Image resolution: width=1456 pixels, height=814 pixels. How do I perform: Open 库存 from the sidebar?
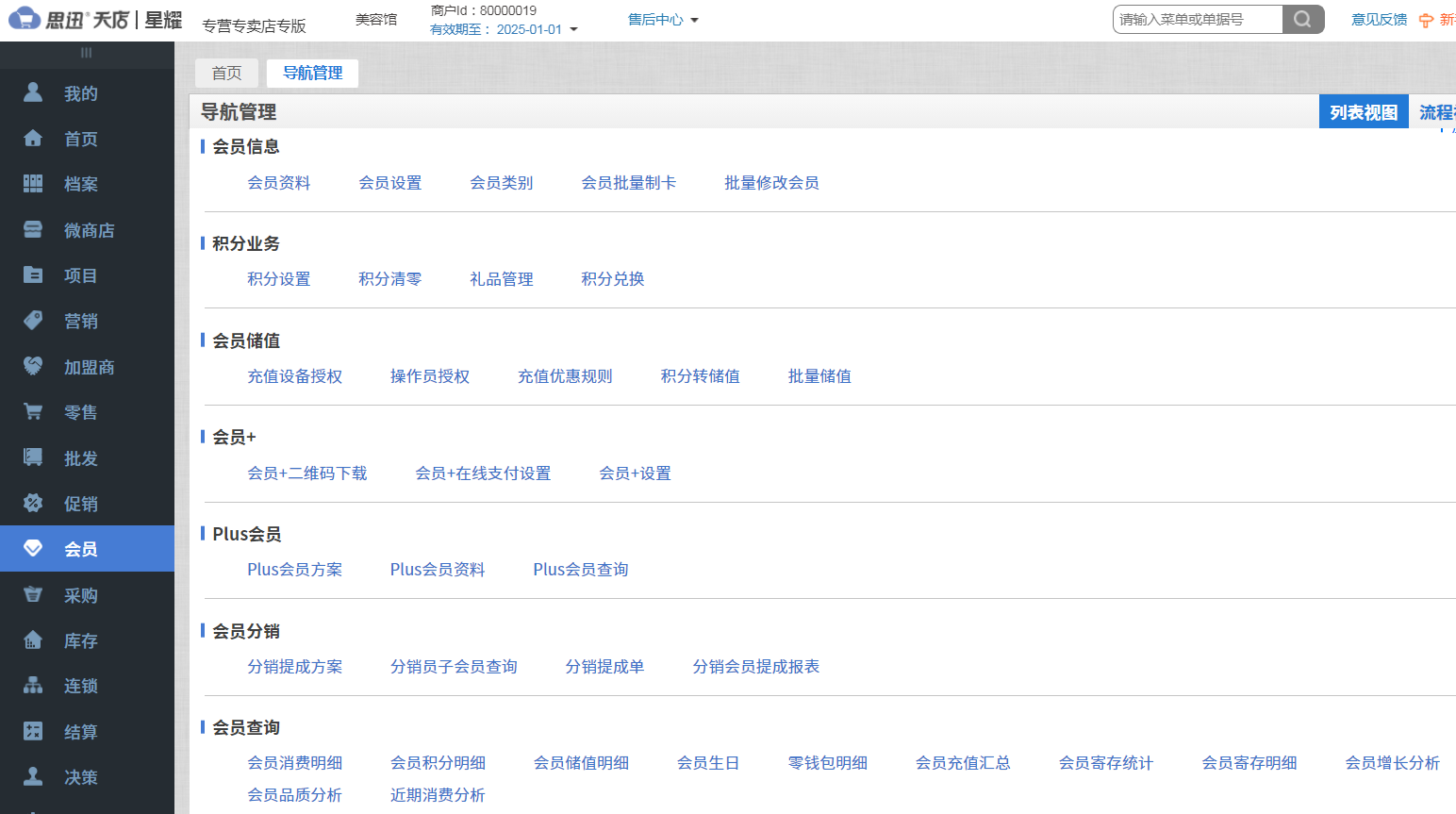tap(80, 640)
